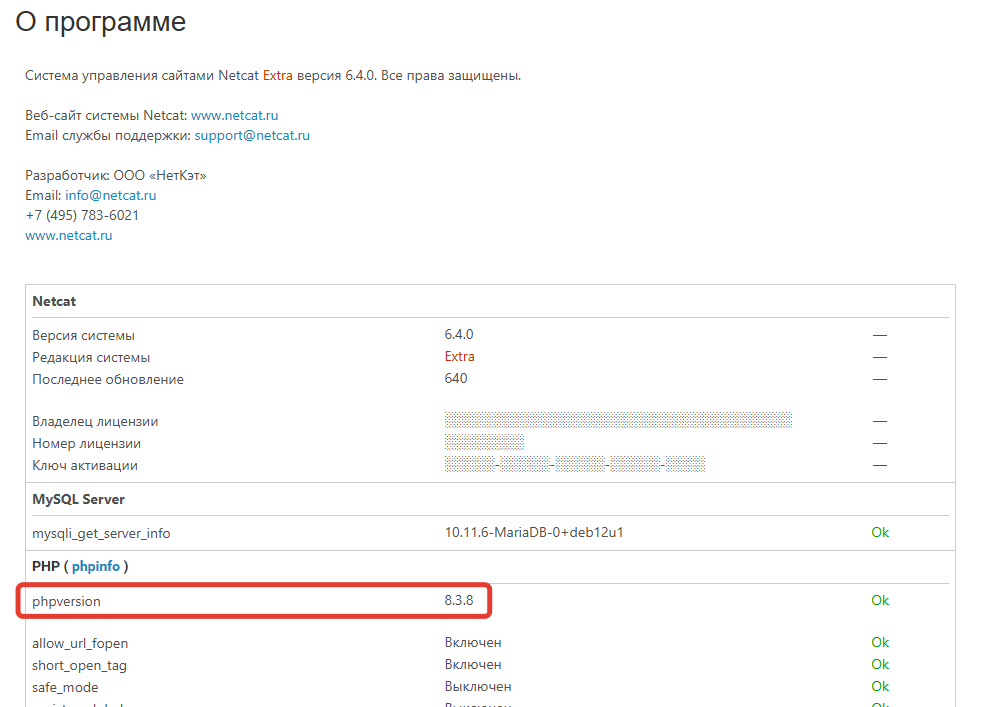Select the system version value 6.4.0 in table
999x707 pixels.
pos(459,334)
